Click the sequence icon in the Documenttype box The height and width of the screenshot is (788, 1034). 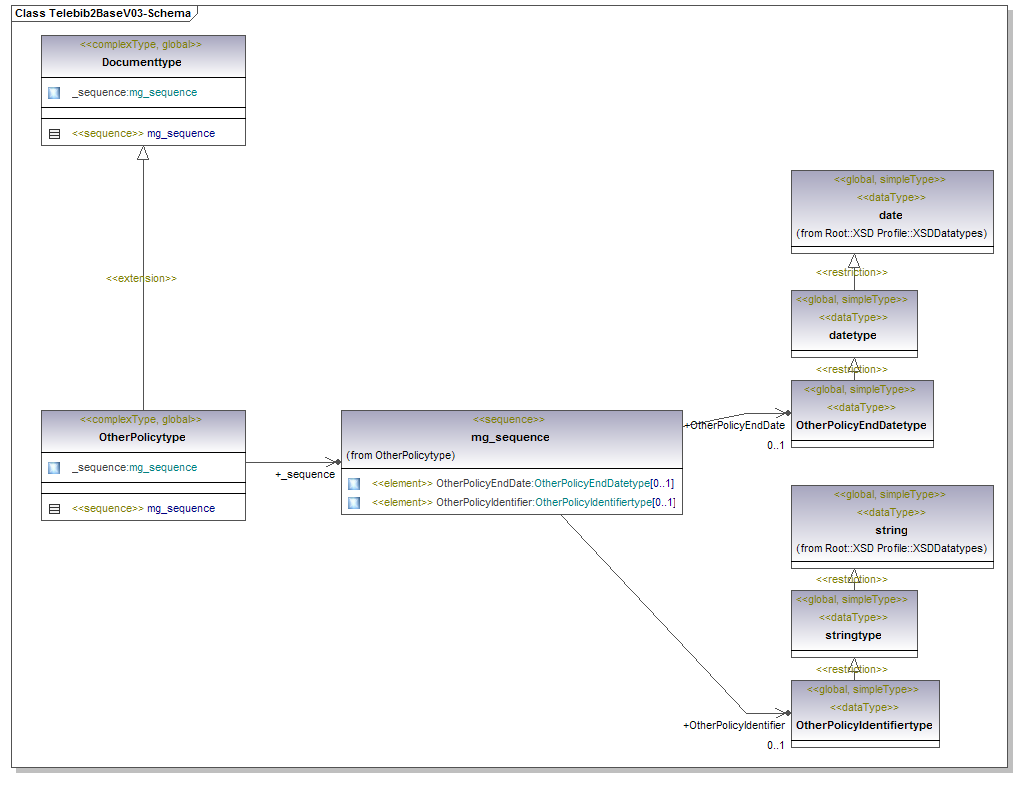54,134
